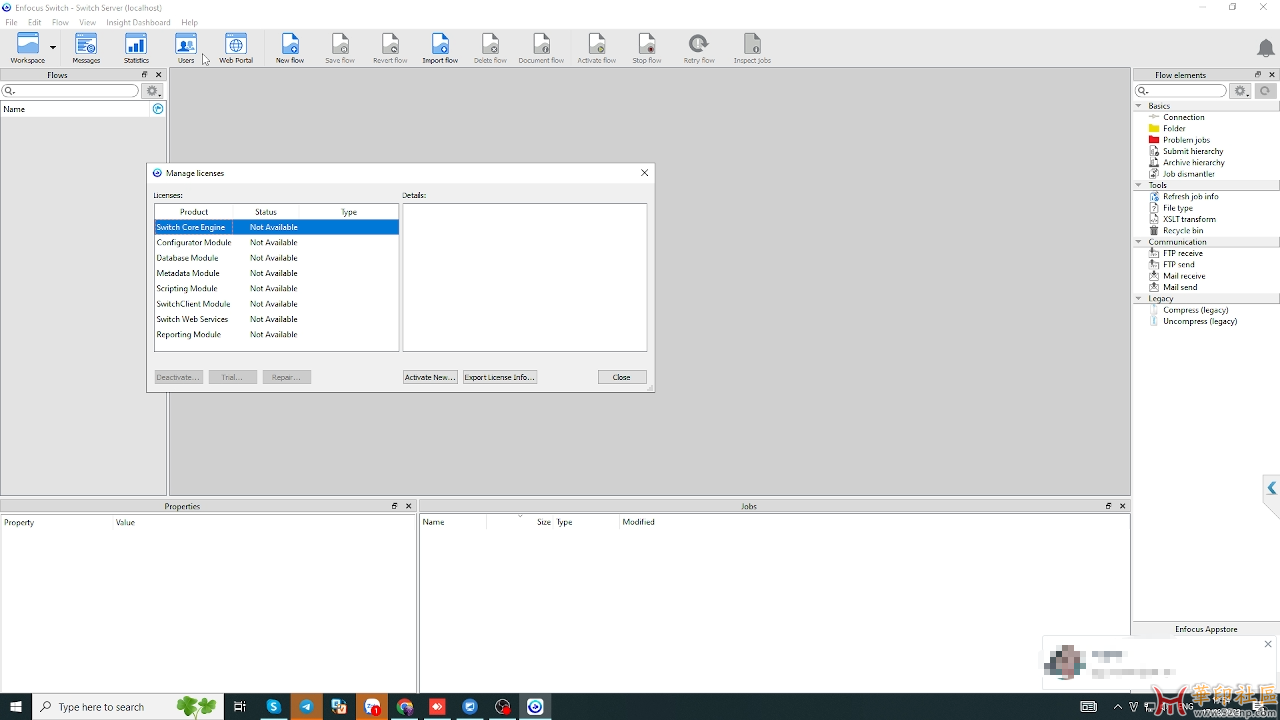Viewport: 1280px width, 720px height.
Task: Select Switch Core Engine license row
Action: pyautogui.click(x=276, y=227)
